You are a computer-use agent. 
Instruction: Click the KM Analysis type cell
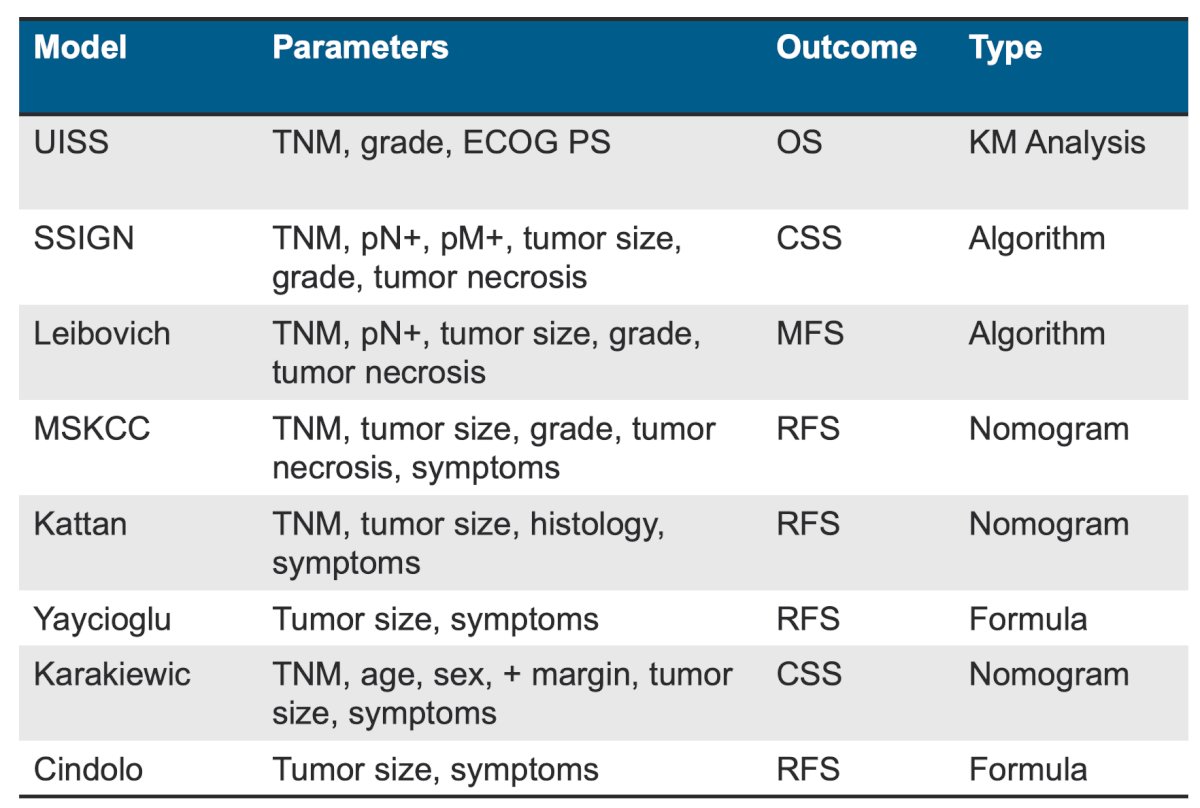tap(1057, 142)
